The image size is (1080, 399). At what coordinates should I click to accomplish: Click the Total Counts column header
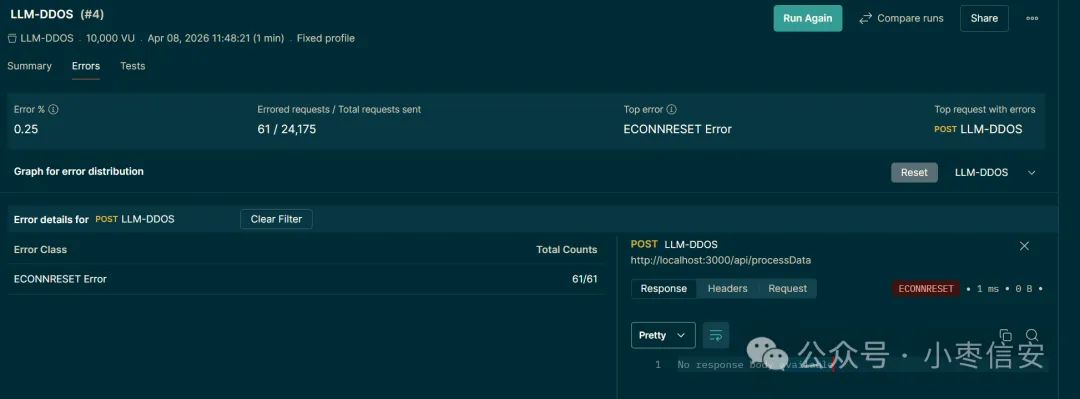pos(567,249)
